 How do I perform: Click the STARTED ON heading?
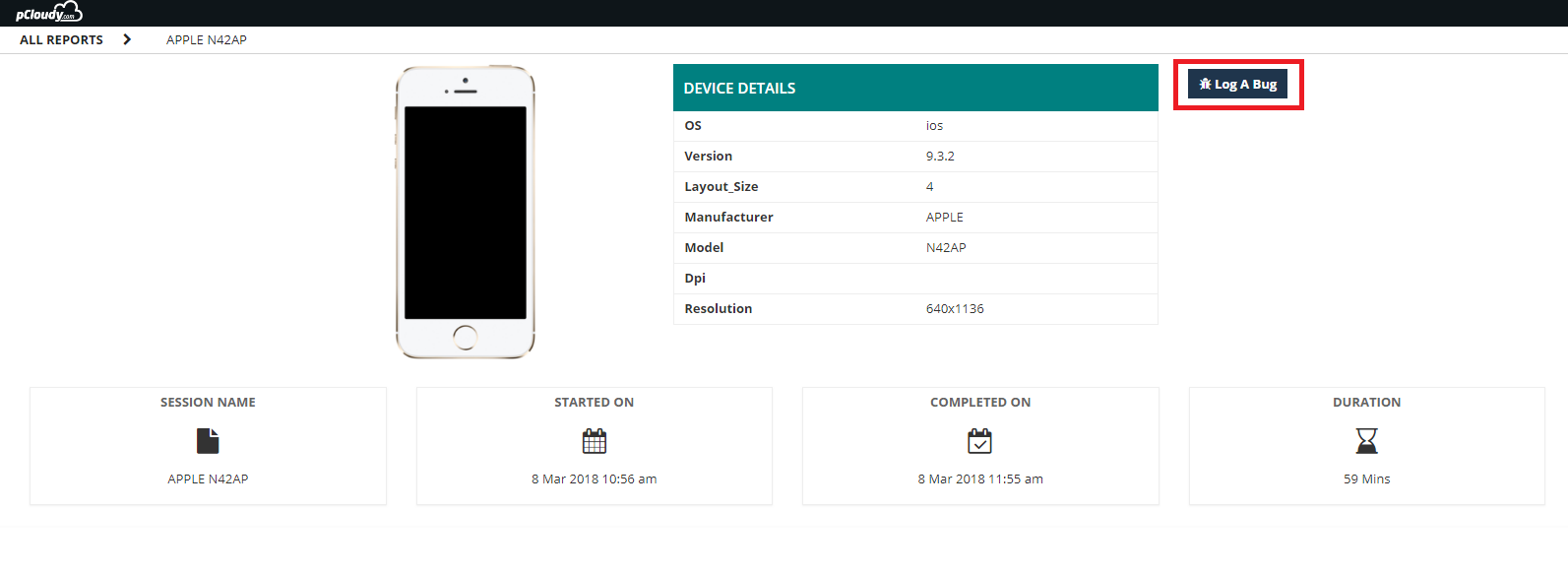595,403
